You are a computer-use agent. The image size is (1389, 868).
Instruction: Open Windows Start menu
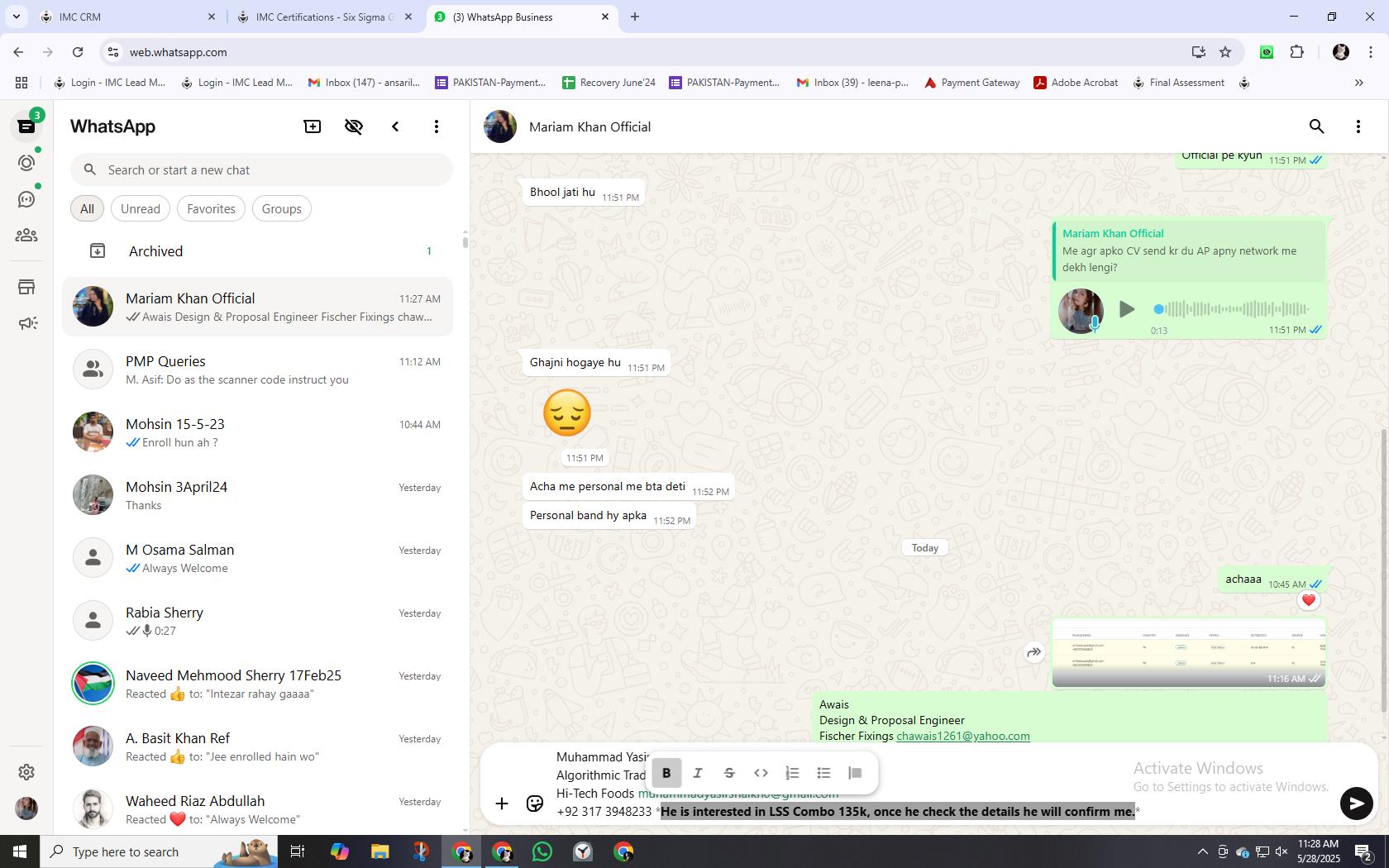tap(20, 851)
